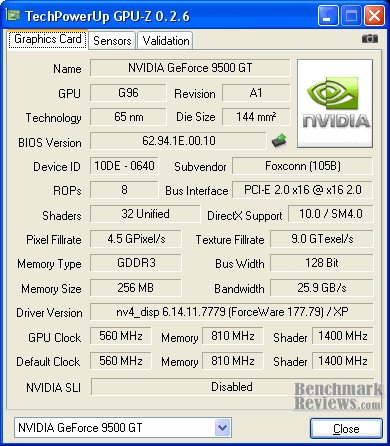Screen dimensions: 390x446
Task: Click the 'Die Size' label
Action: 196,117
